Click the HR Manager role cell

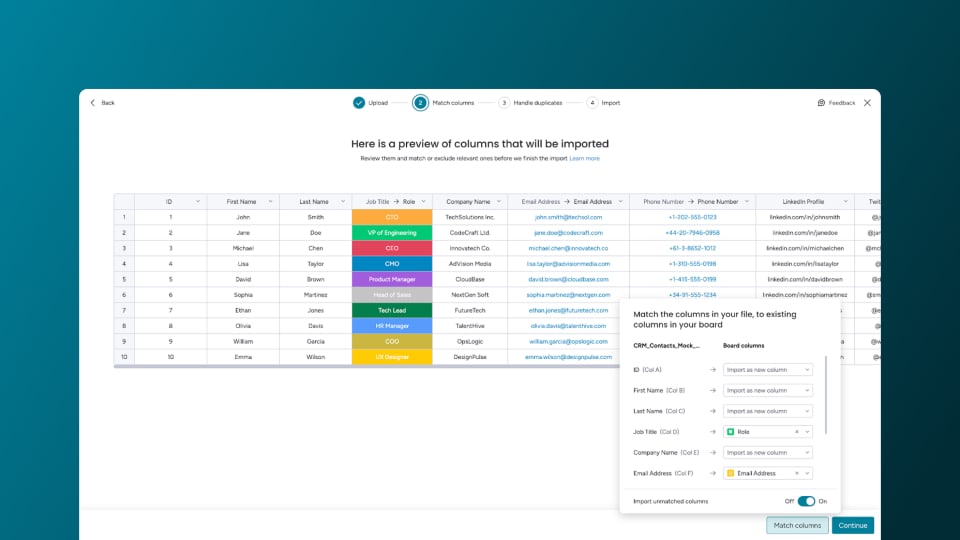[392, 326]
